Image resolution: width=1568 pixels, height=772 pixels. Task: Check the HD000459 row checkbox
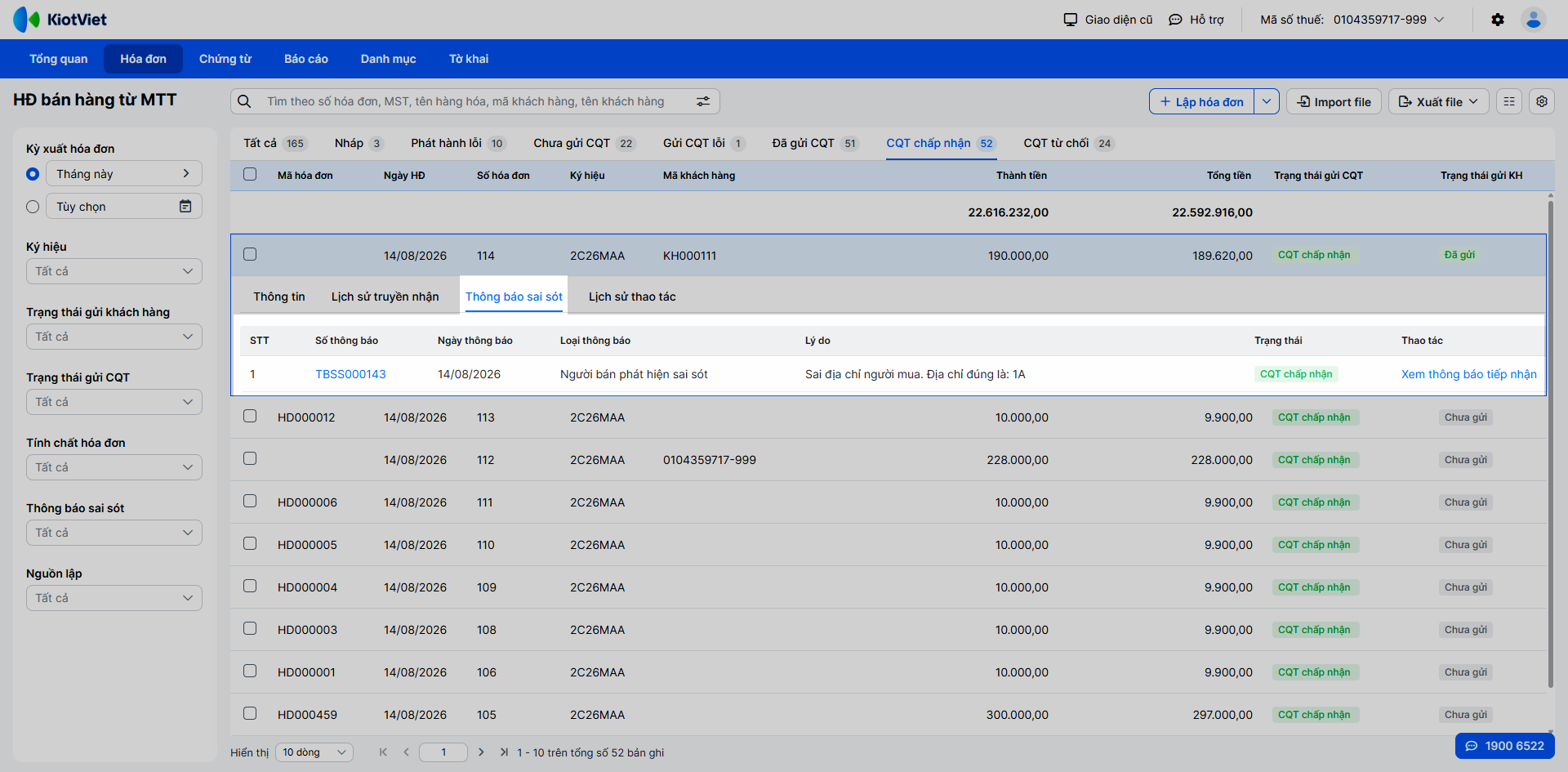(250, 713)
